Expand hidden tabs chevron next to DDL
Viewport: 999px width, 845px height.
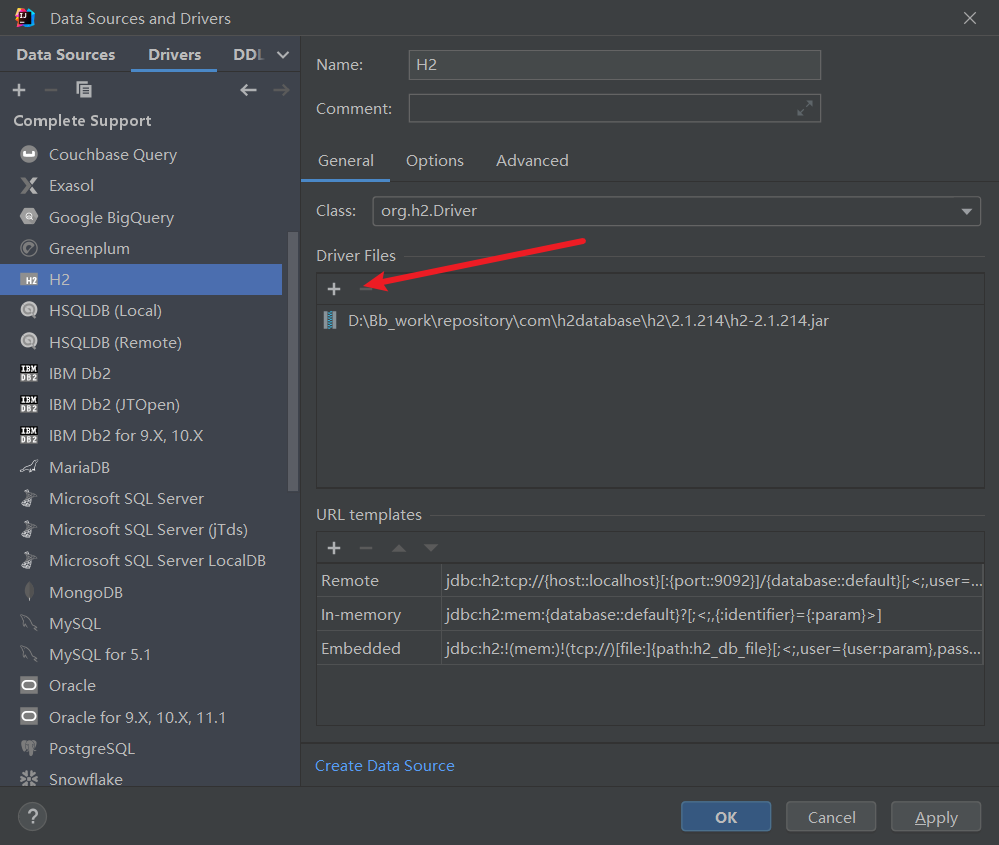pos(283,55)
